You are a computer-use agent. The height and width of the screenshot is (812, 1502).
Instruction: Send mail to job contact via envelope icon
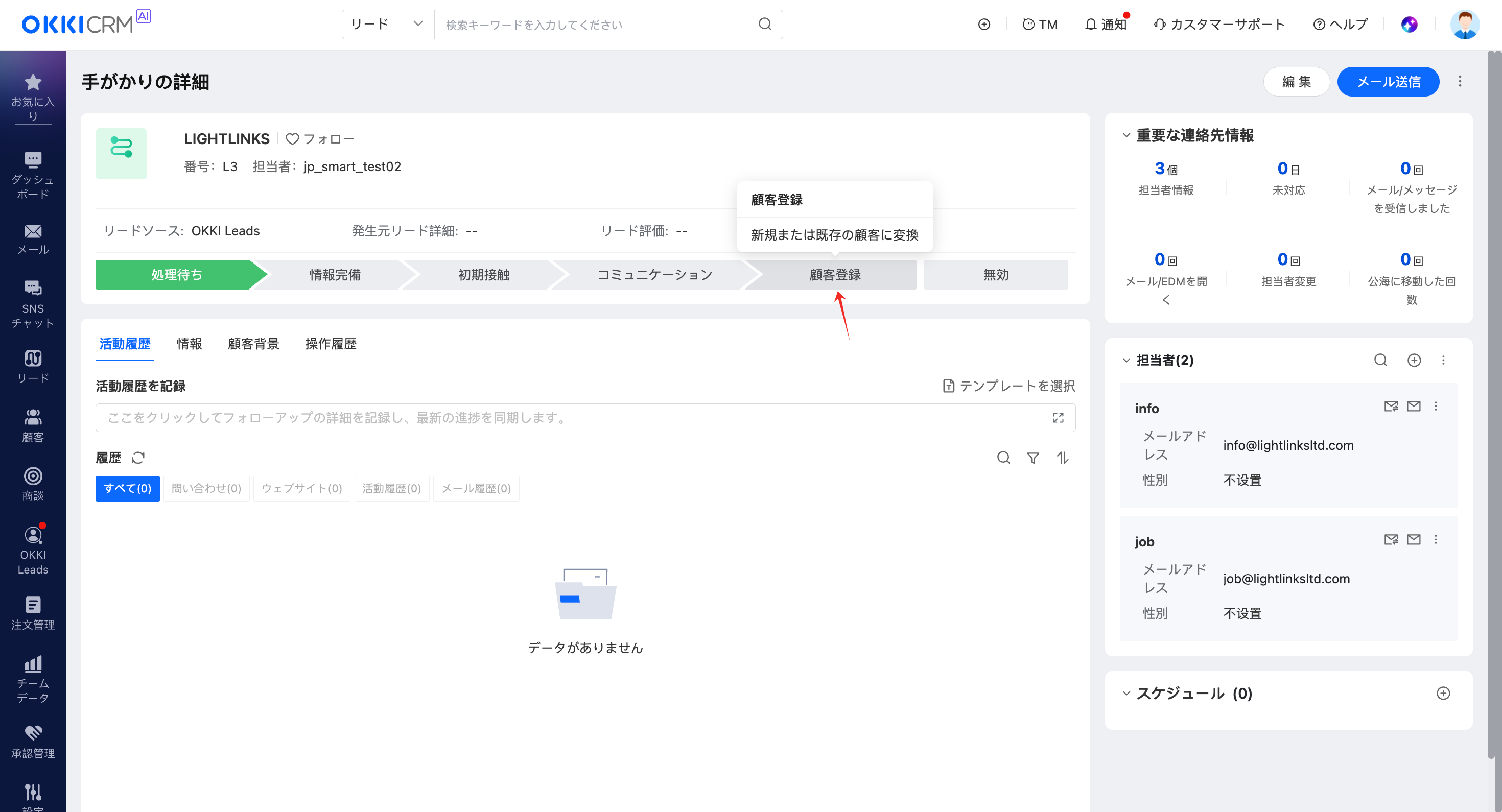[1414, 539]
